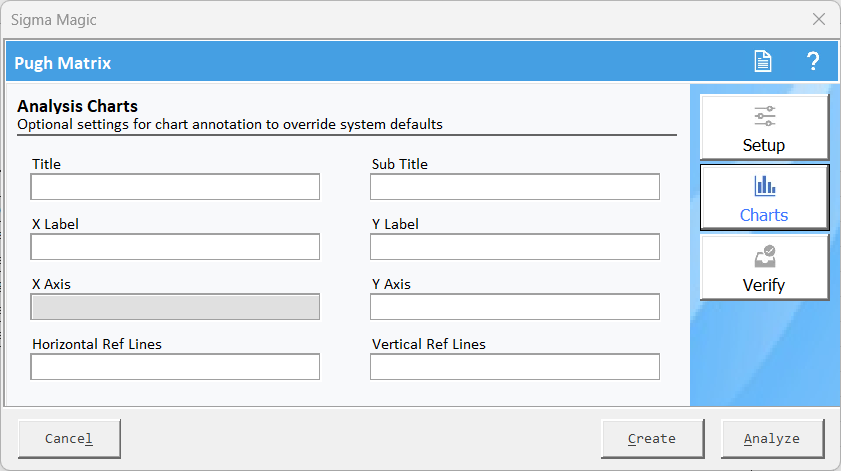Focus the Title input field
This screenshot has width=841, height=471.
175,187
